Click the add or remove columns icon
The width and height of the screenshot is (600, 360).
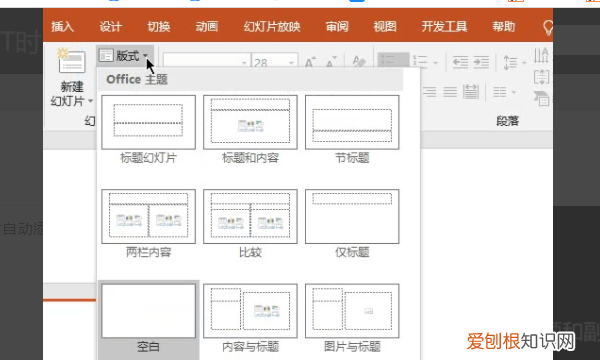coord(500,92)
